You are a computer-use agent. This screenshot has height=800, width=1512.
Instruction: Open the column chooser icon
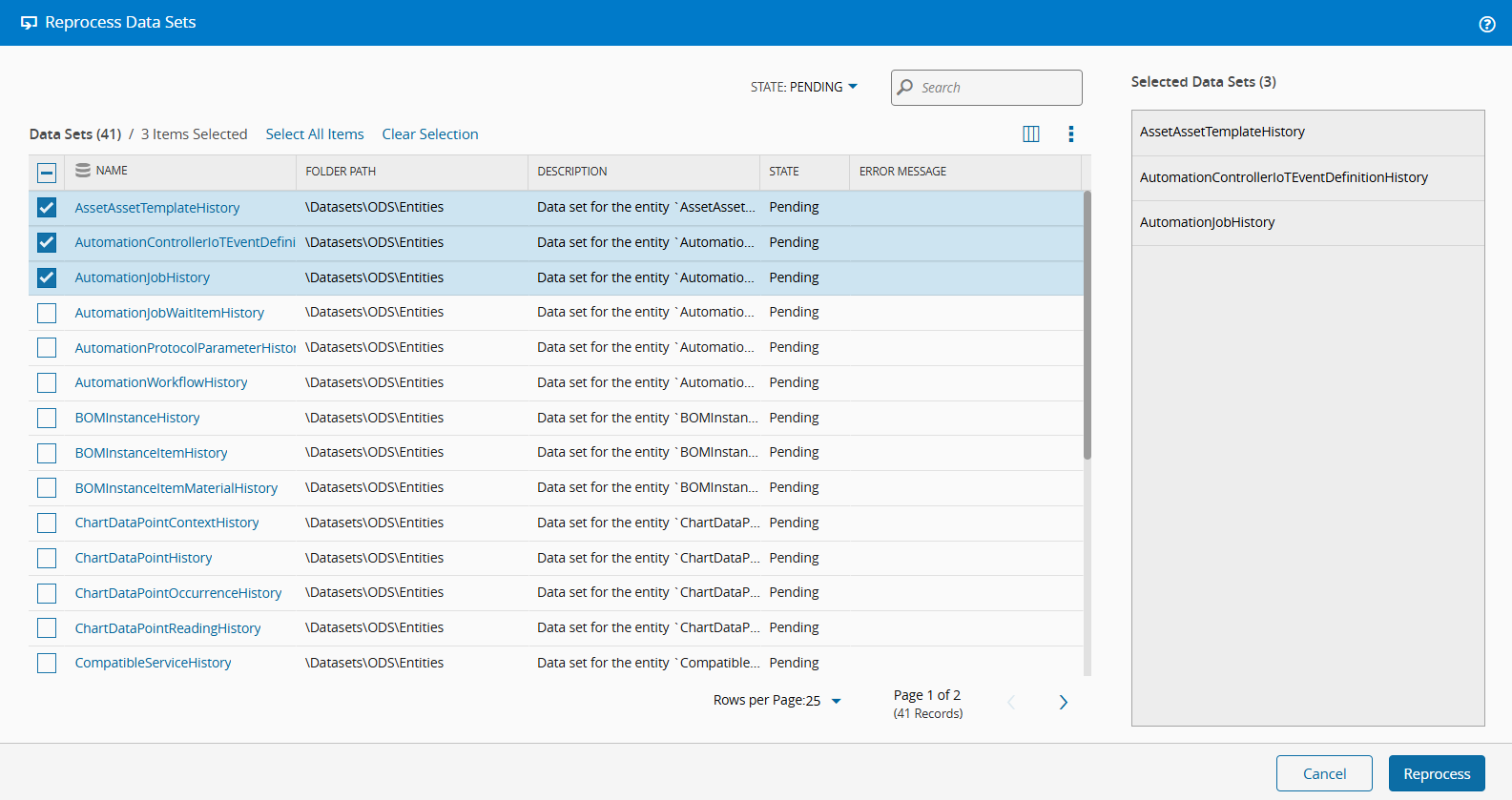1030,134
